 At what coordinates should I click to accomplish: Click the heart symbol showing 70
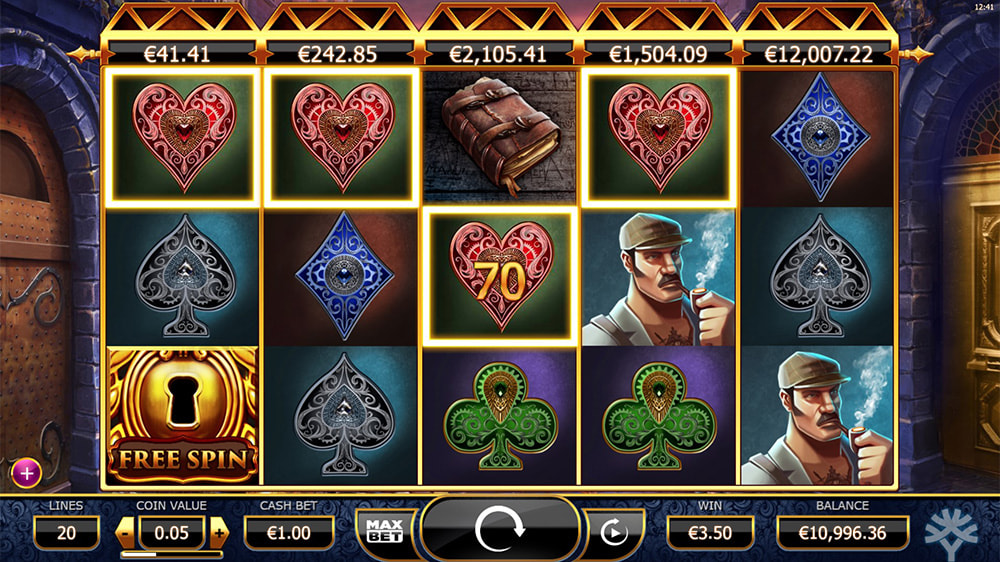click(x=500, y=276)
